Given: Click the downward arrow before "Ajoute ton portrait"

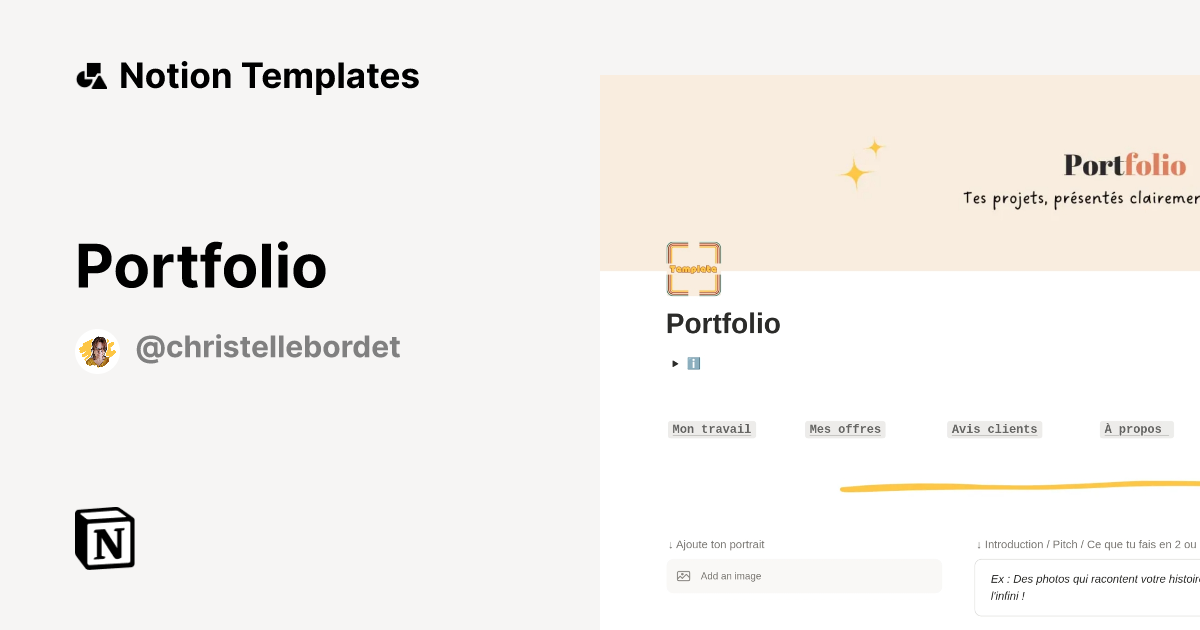Looking at the screenshot, I should [x=670, y=544].
